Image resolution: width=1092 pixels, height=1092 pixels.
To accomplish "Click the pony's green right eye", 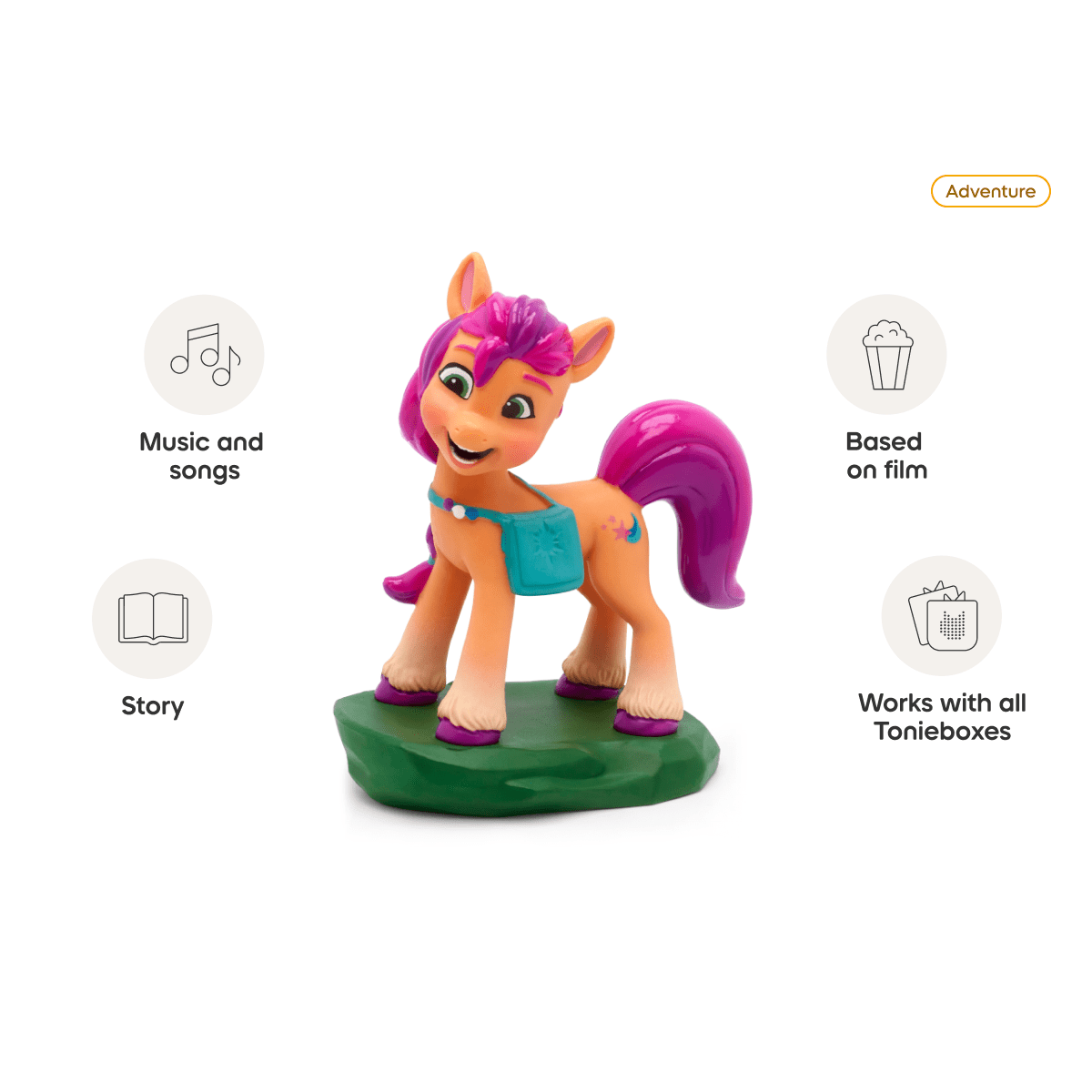I will [455, 379].
